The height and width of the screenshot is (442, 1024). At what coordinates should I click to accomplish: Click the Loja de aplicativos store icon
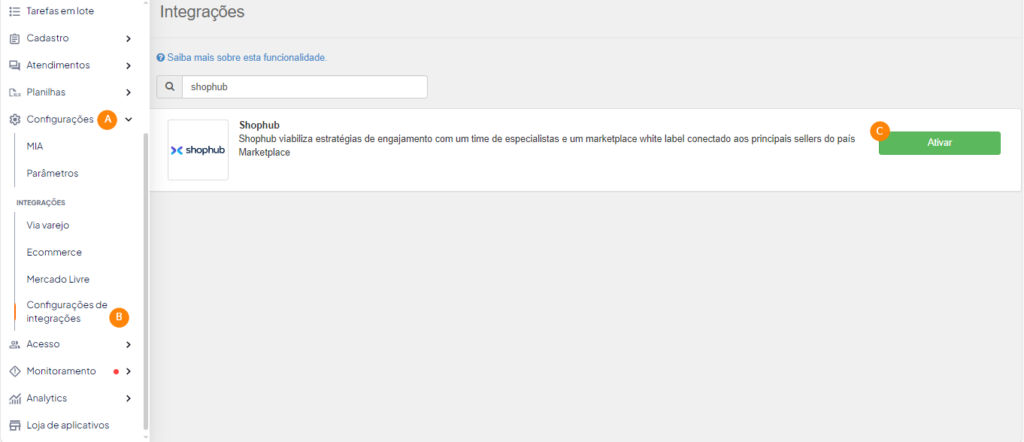click(15, 426)
